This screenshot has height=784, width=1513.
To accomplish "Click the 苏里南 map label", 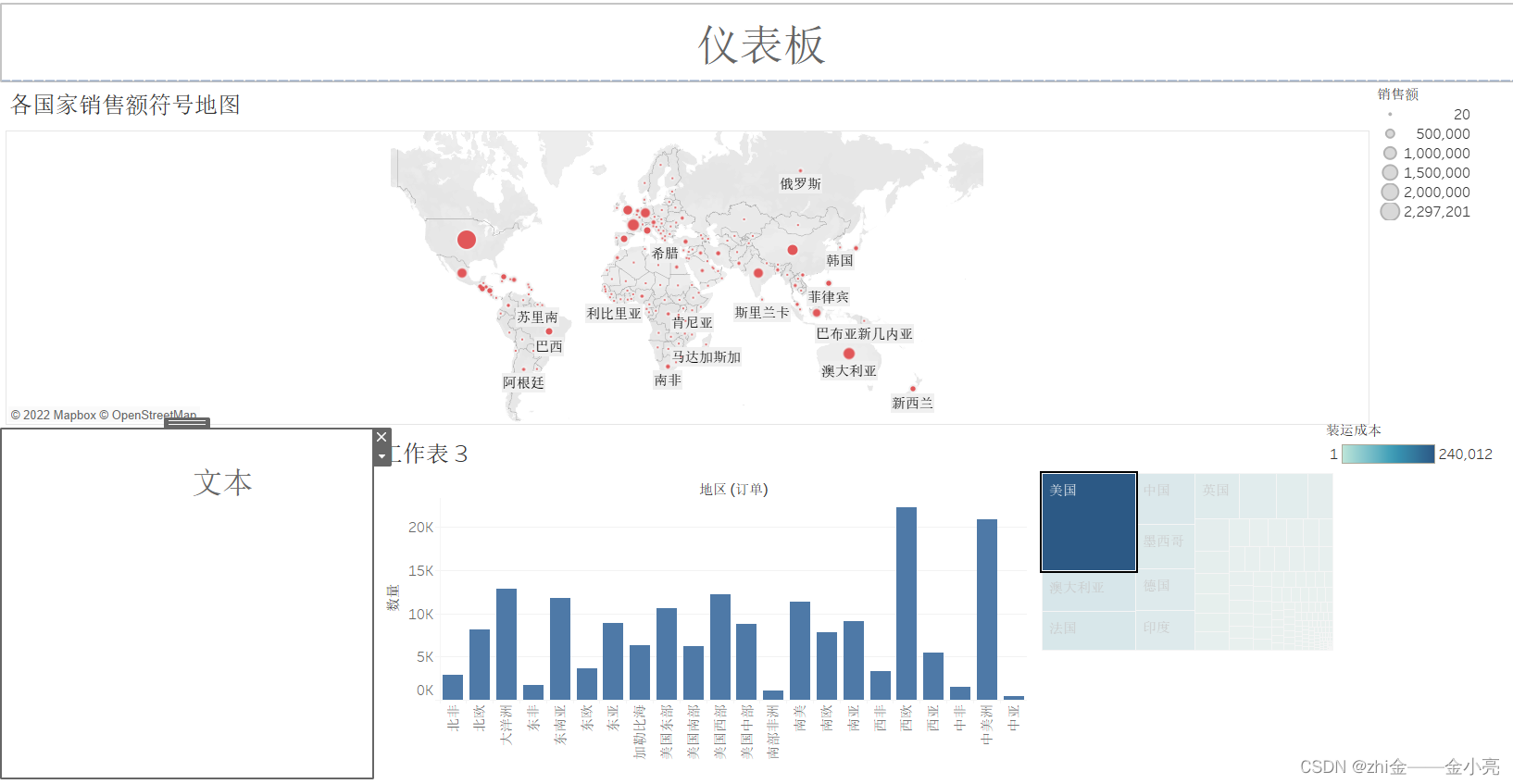I will click(538, 317).
